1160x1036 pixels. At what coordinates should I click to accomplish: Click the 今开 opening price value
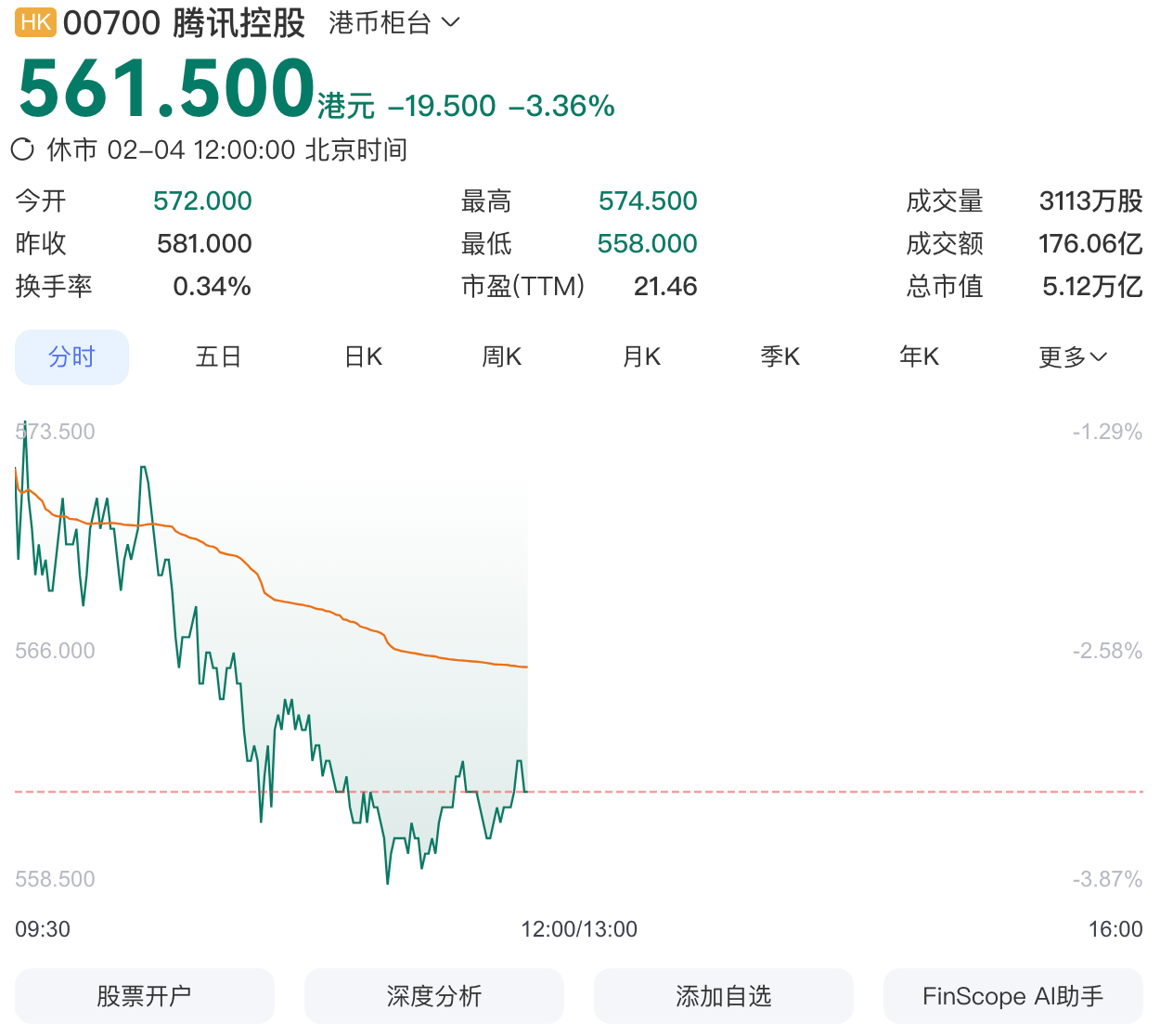(202, 201)
